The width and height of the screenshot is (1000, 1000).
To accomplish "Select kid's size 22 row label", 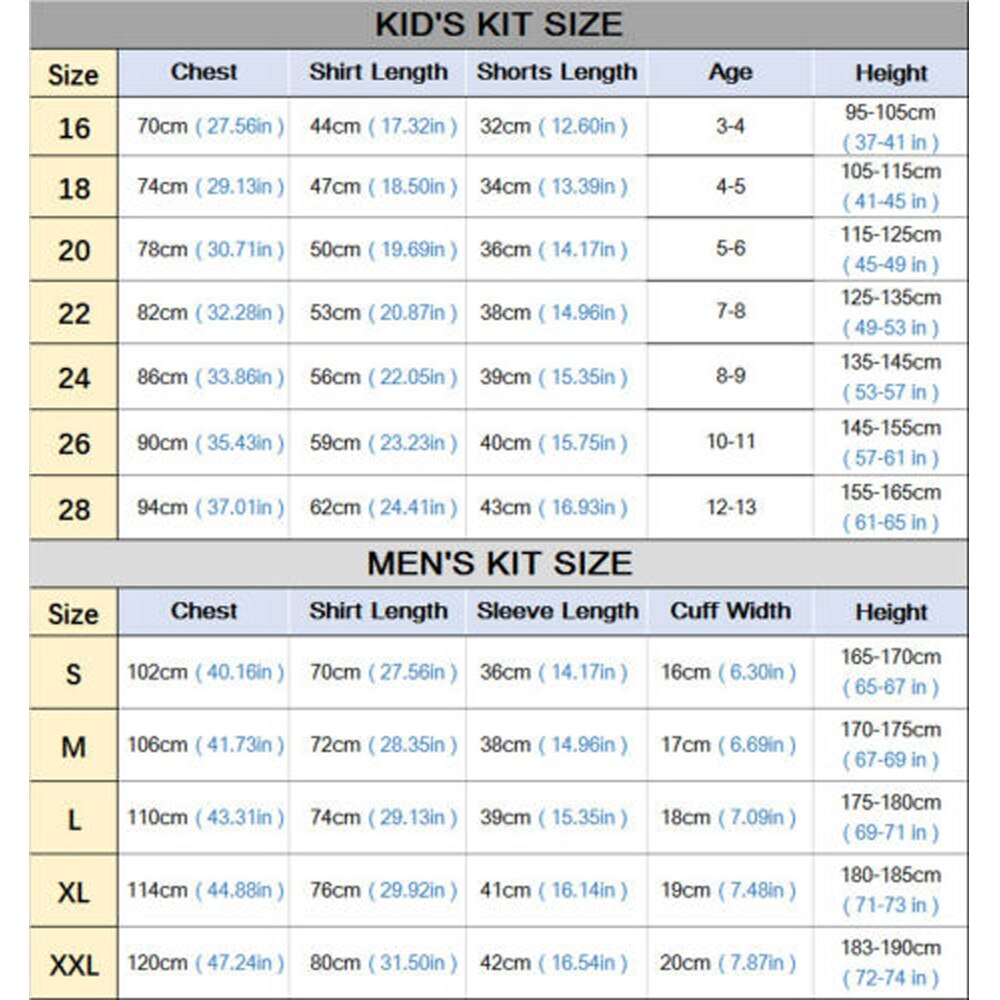I will pos(74,314).
